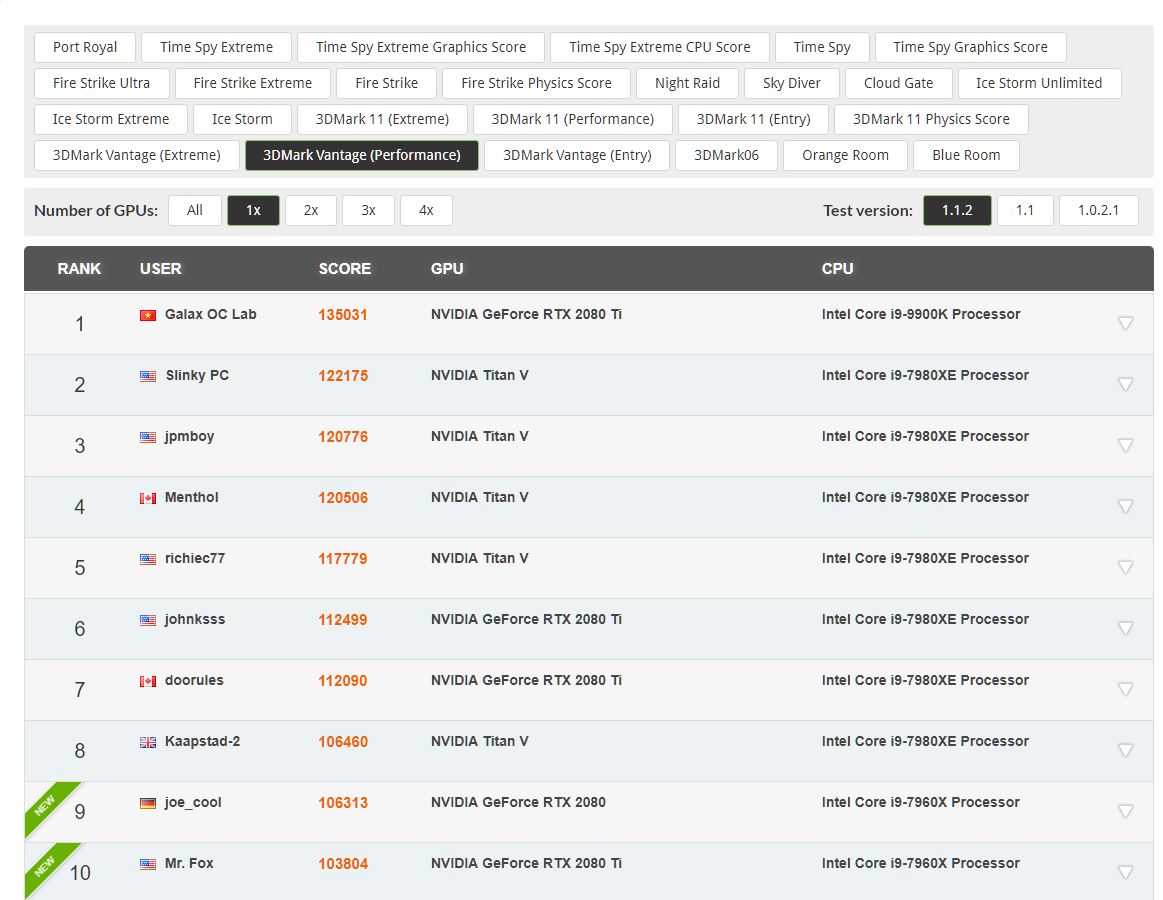
Task: Select 3DMark 11 (Performance) benchmark
Action: tap(573, 119)
